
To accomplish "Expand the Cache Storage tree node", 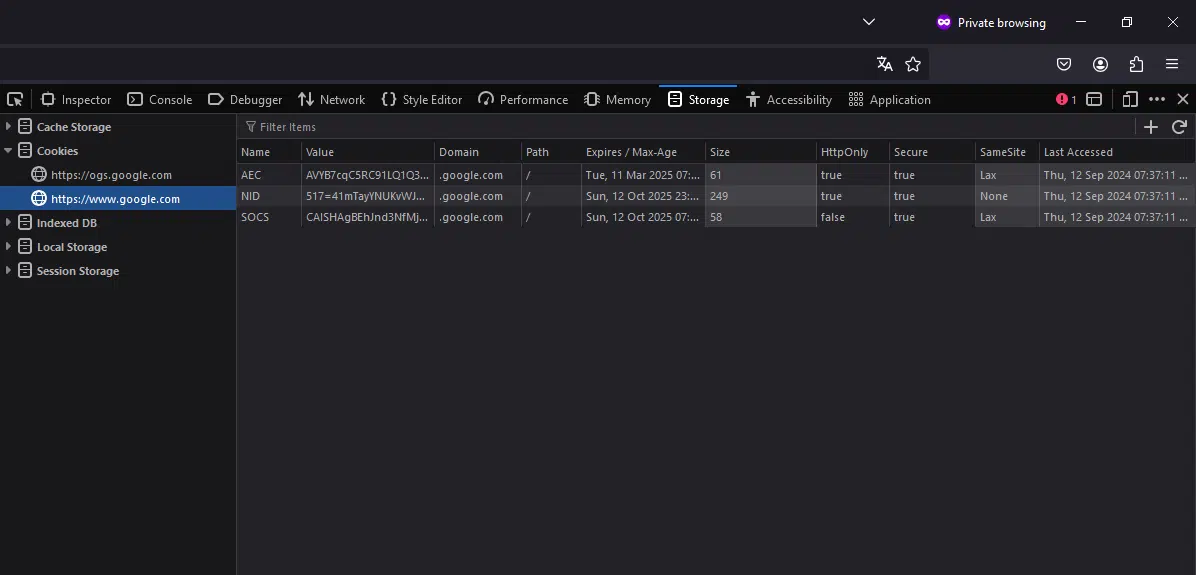I will (9, 127).
